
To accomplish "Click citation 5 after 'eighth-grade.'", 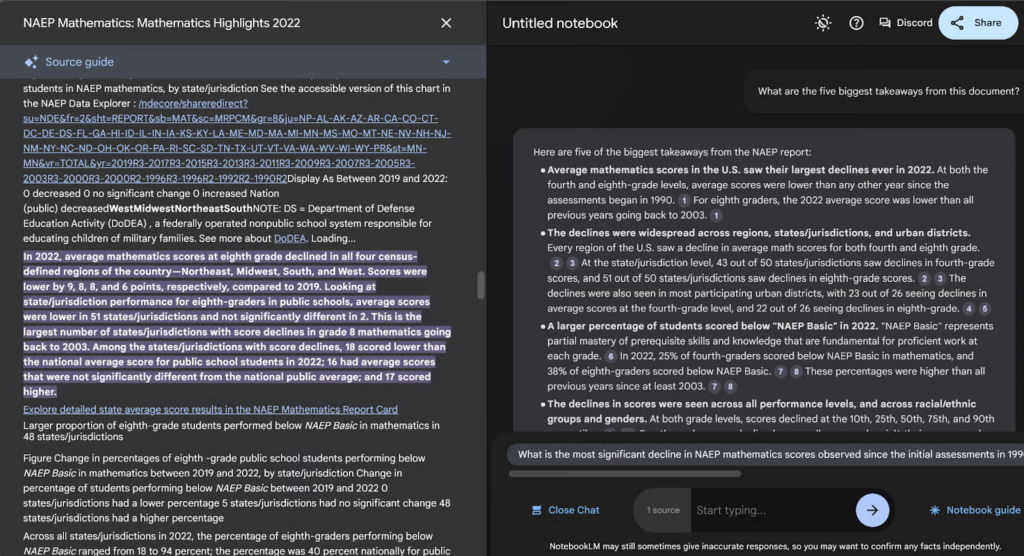I will (x=985, y=308).
